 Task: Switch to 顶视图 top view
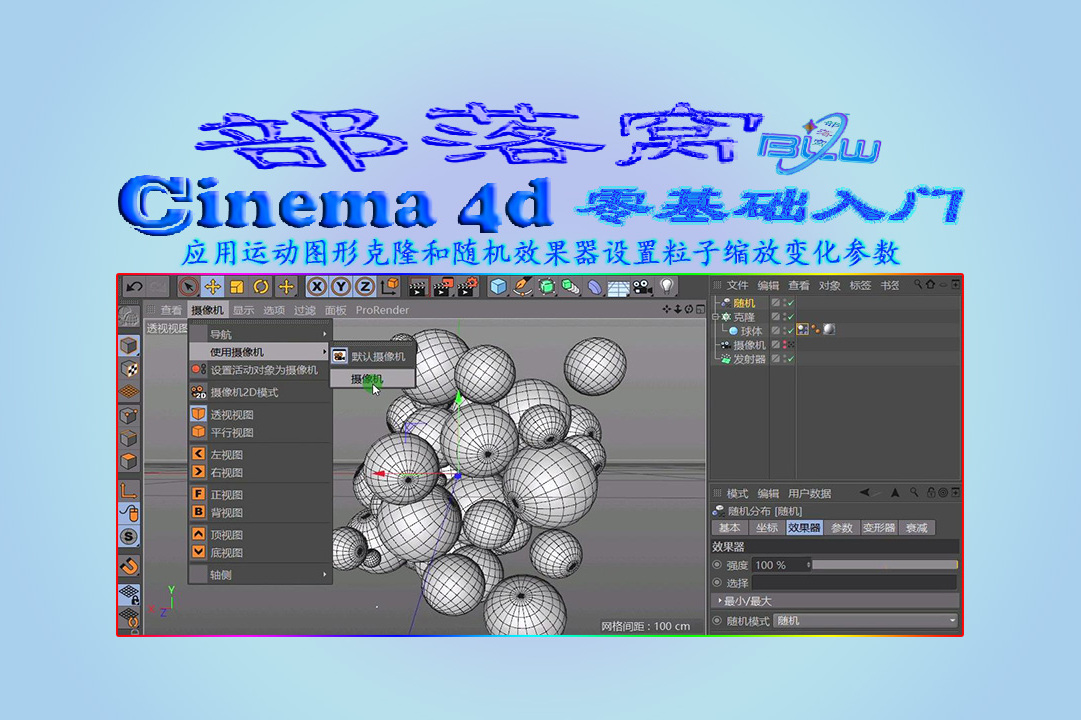(260, 534)
